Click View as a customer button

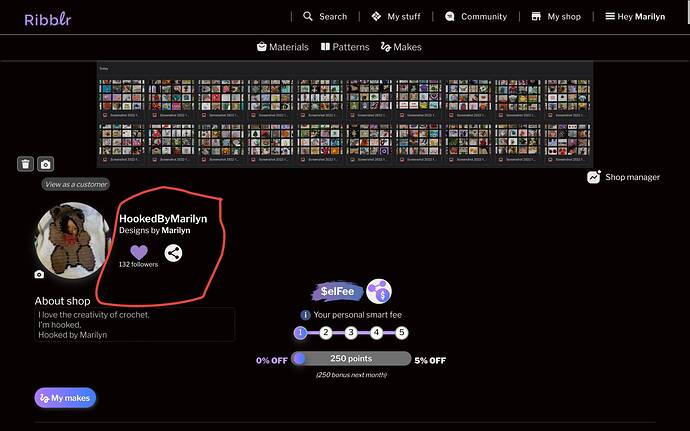coord(76,184)
